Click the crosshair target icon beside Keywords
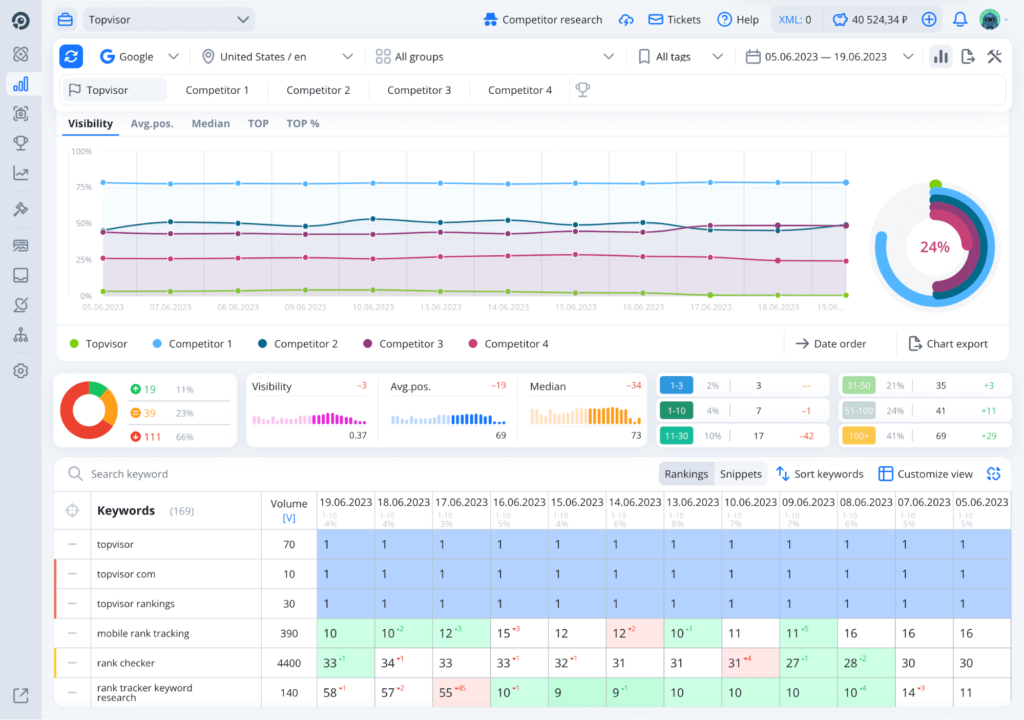 (x=72, y=510)
